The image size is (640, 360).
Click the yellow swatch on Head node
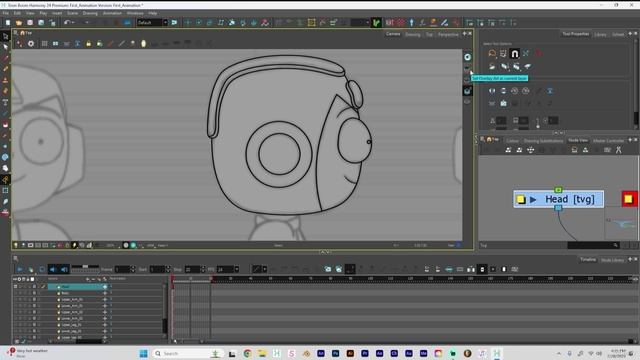[x=520, y=199]
